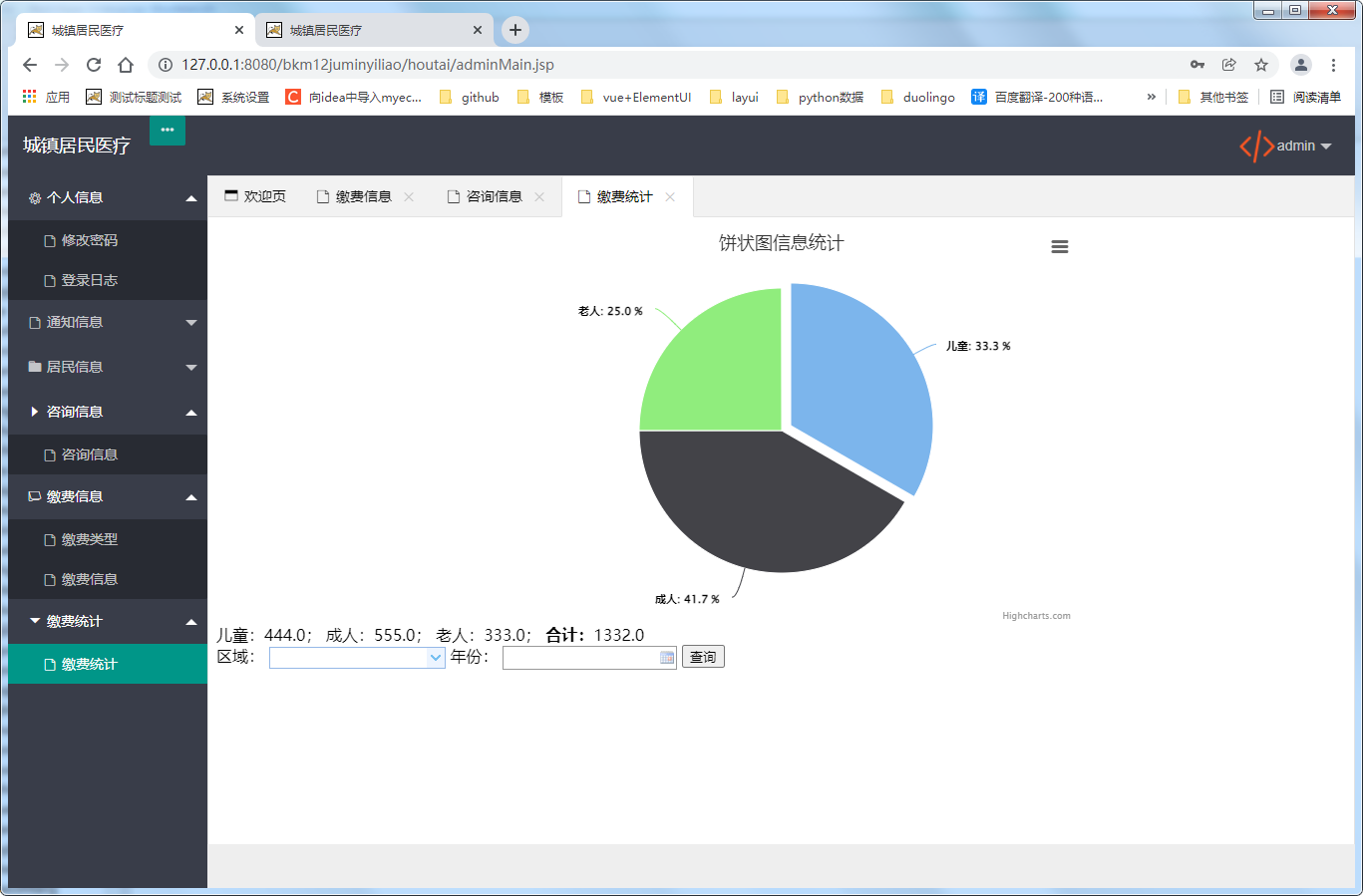Open the python数据 bookmark folder

820,97
